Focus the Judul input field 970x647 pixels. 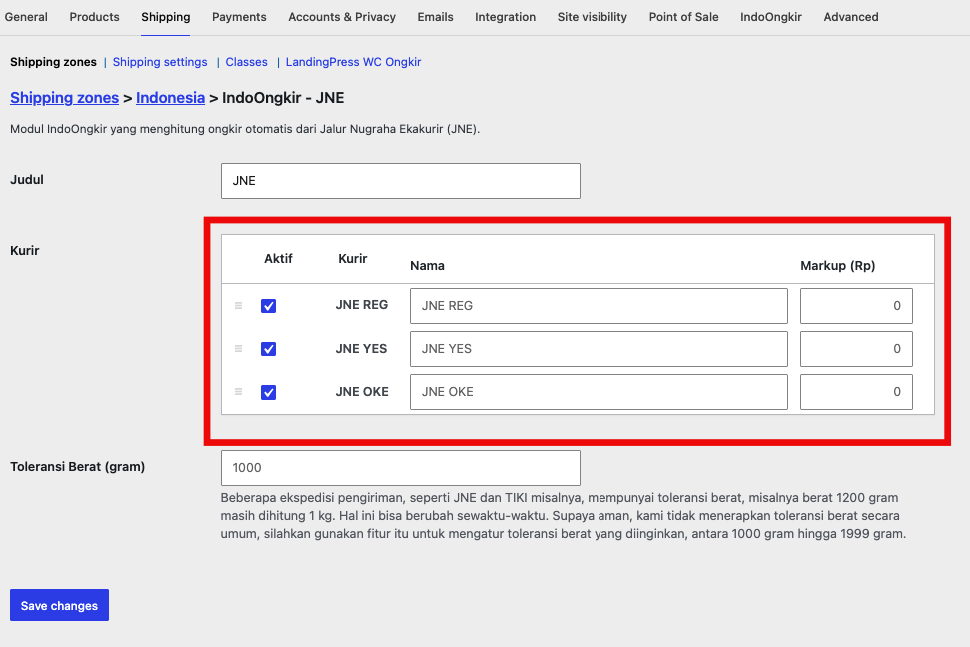[400, 181]
